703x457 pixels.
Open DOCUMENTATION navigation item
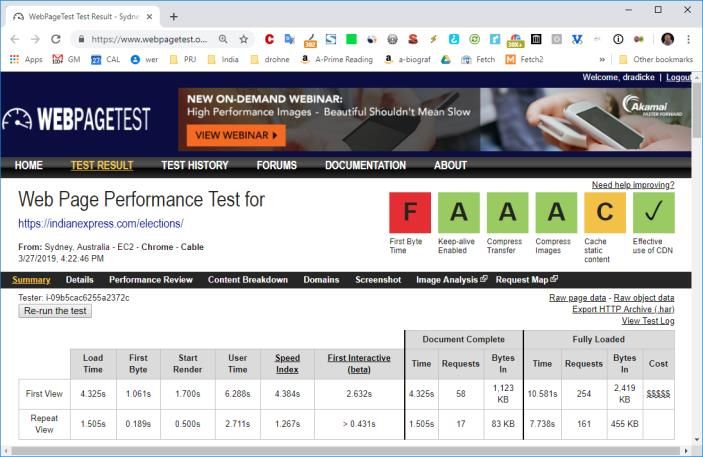click(365, 165)
